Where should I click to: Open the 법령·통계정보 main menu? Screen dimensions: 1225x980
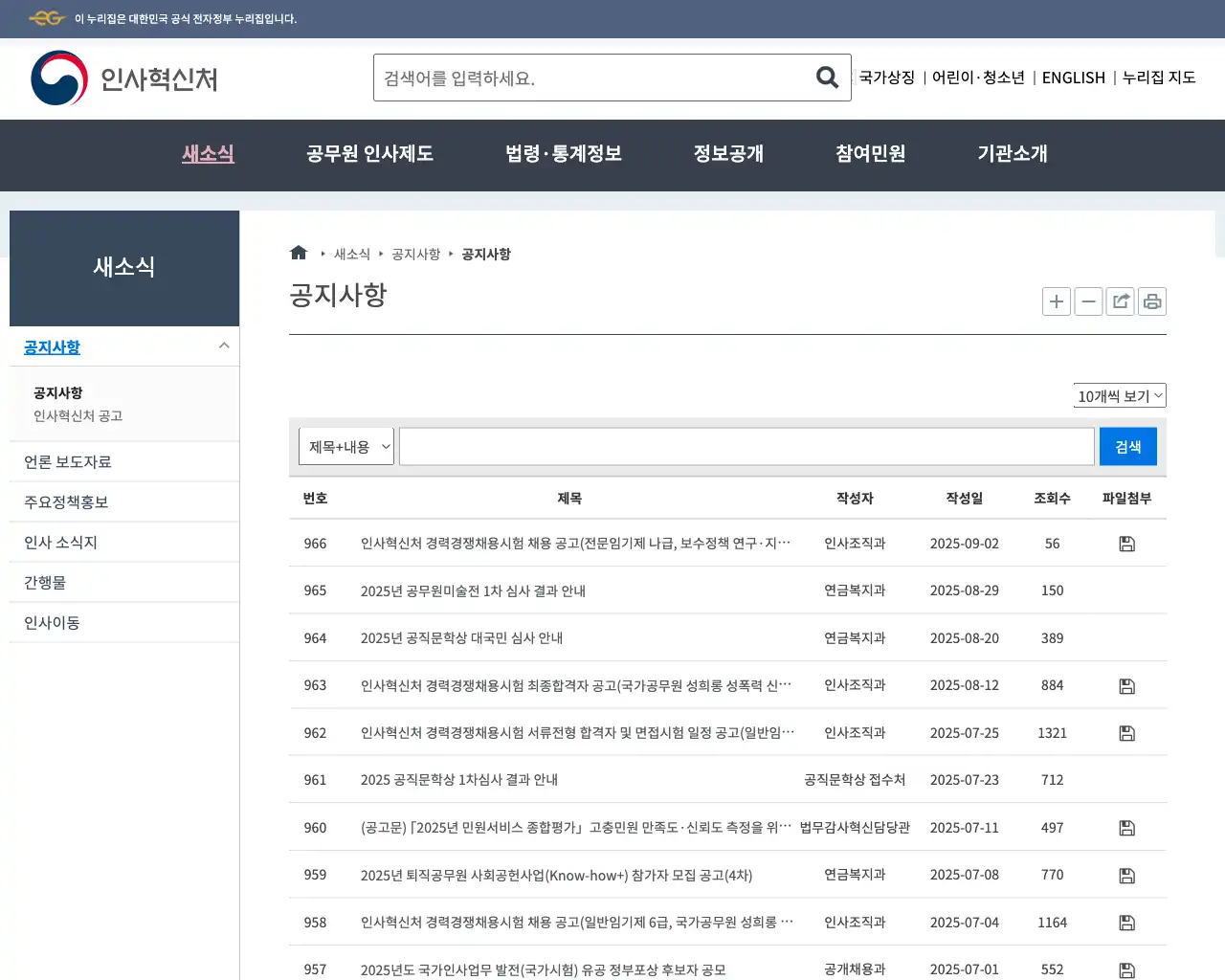[x=564, y=153]
